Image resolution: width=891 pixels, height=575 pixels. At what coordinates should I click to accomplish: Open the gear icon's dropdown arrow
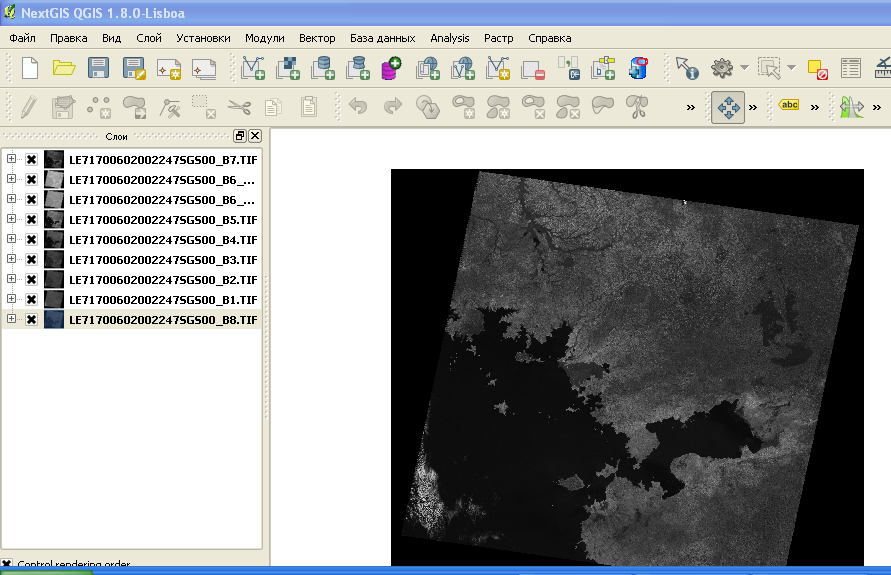click(x=744, y=68)
